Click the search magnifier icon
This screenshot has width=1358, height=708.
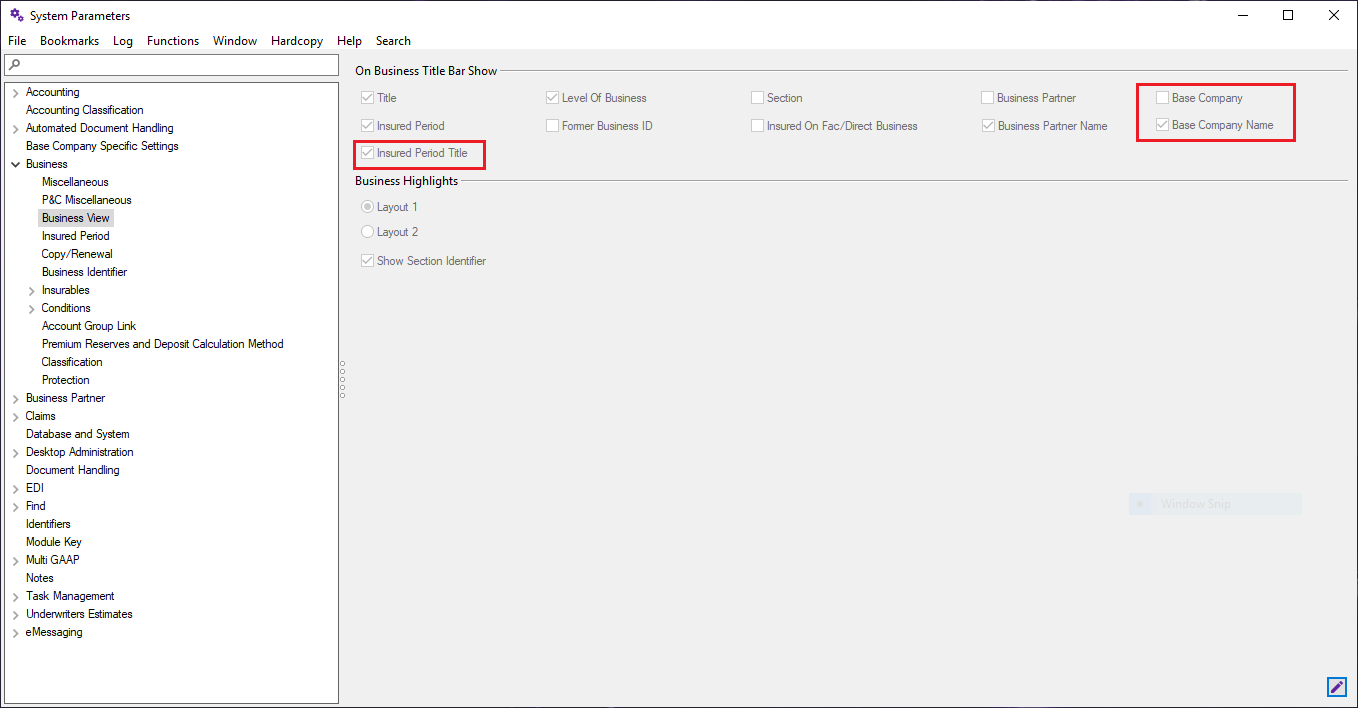[14, 65]
